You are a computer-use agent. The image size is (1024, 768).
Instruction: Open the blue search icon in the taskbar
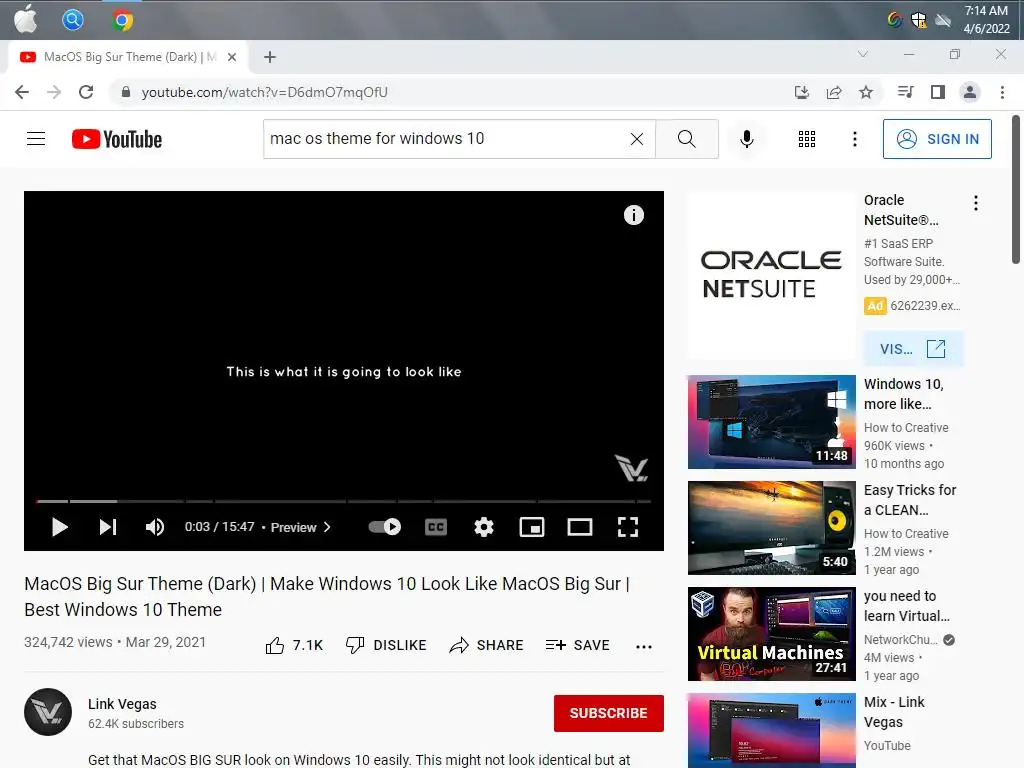pos(72,20)
